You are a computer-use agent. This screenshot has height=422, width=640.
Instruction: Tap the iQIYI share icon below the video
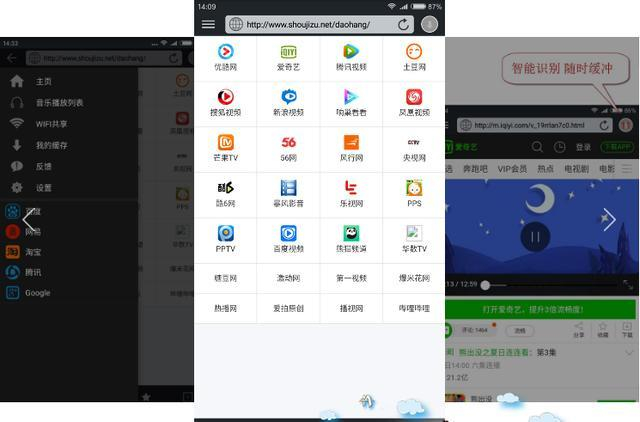click(578, 330)
